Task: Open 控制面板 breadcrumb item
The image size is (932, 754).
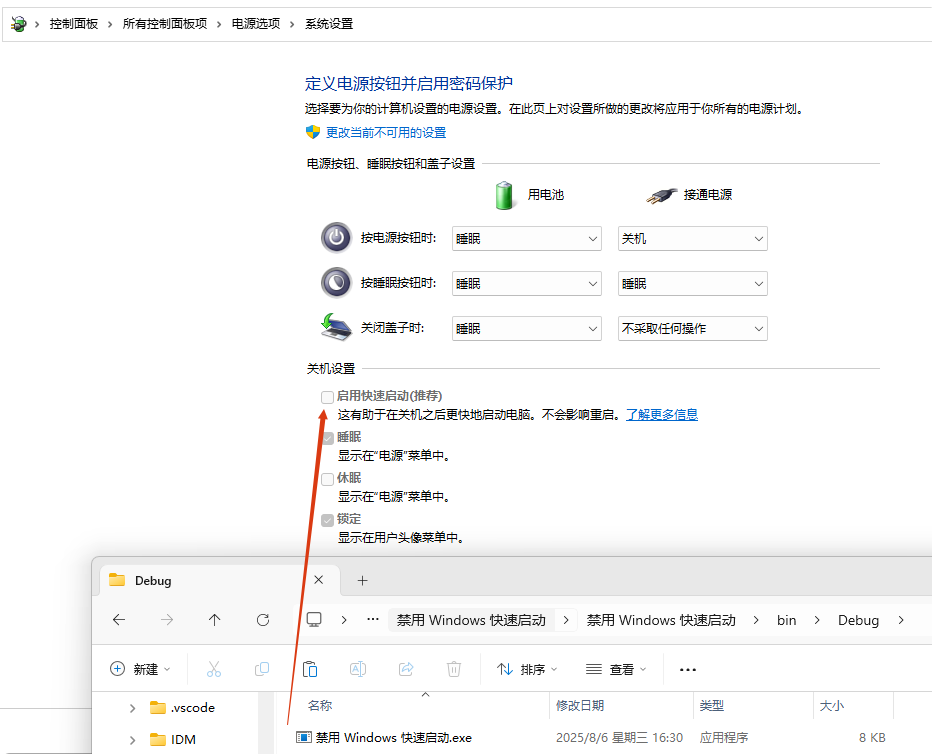Action: 74,24
